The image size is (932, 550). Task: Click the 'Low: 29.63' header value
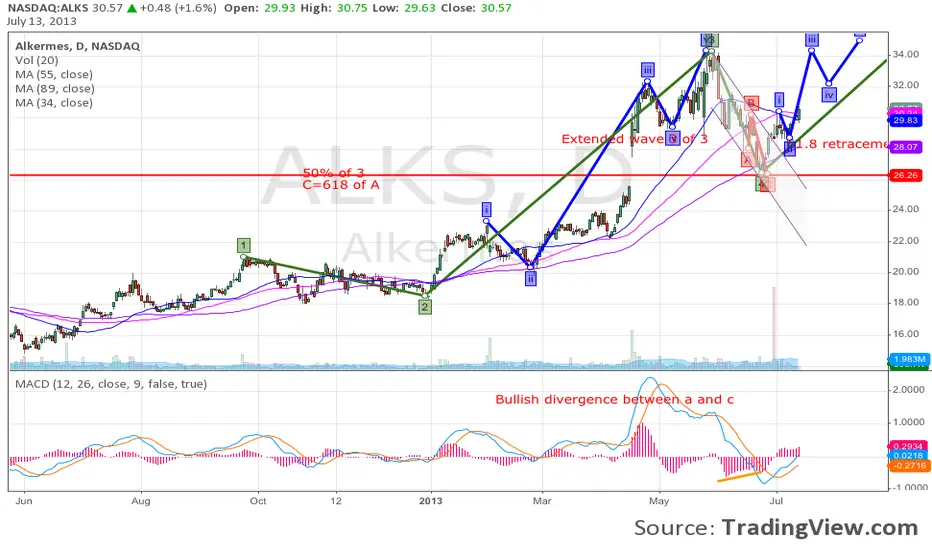[404, 8]
